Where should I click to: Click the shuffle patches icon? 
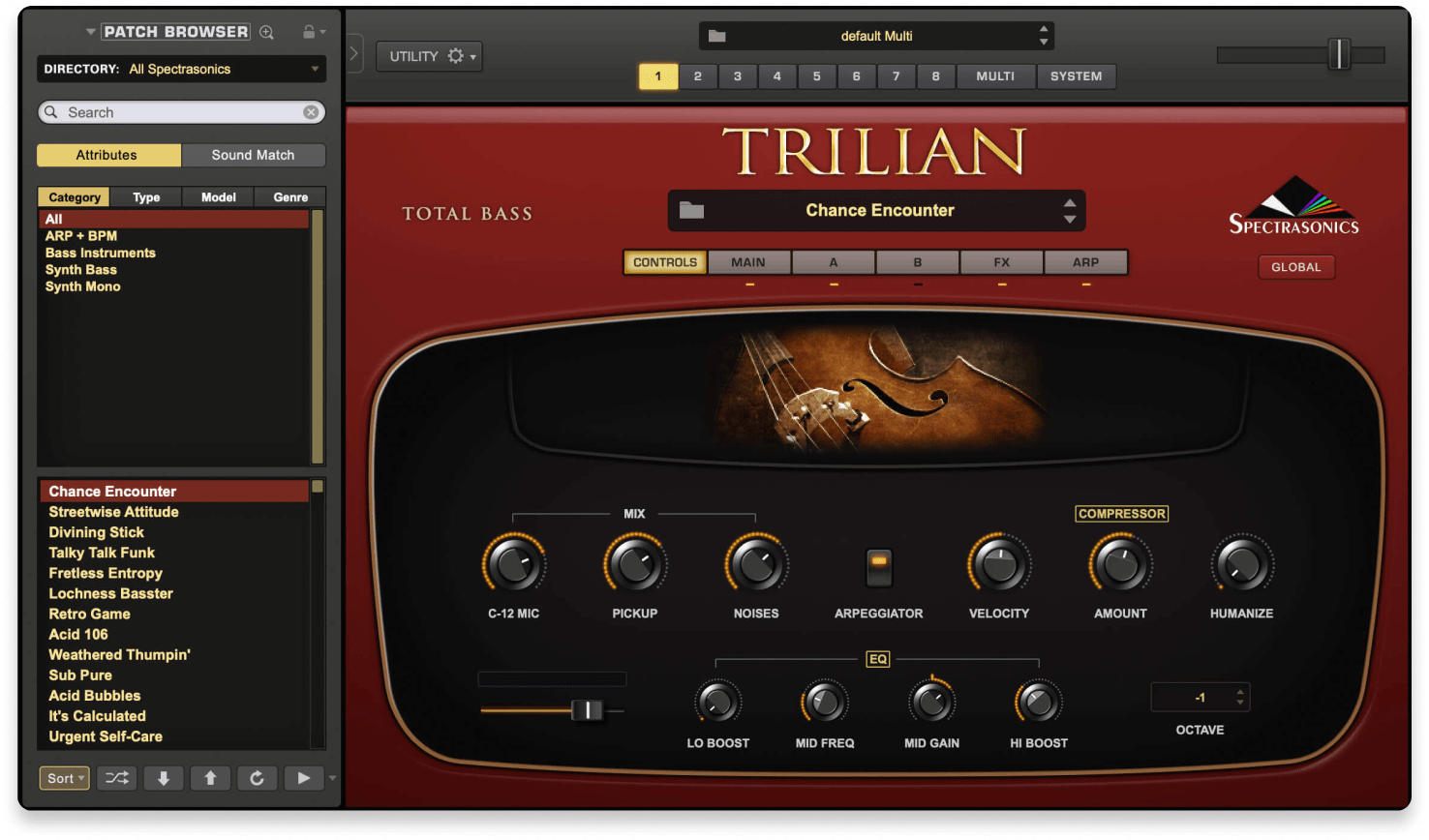pyautogui.click(x=116, y=778)
